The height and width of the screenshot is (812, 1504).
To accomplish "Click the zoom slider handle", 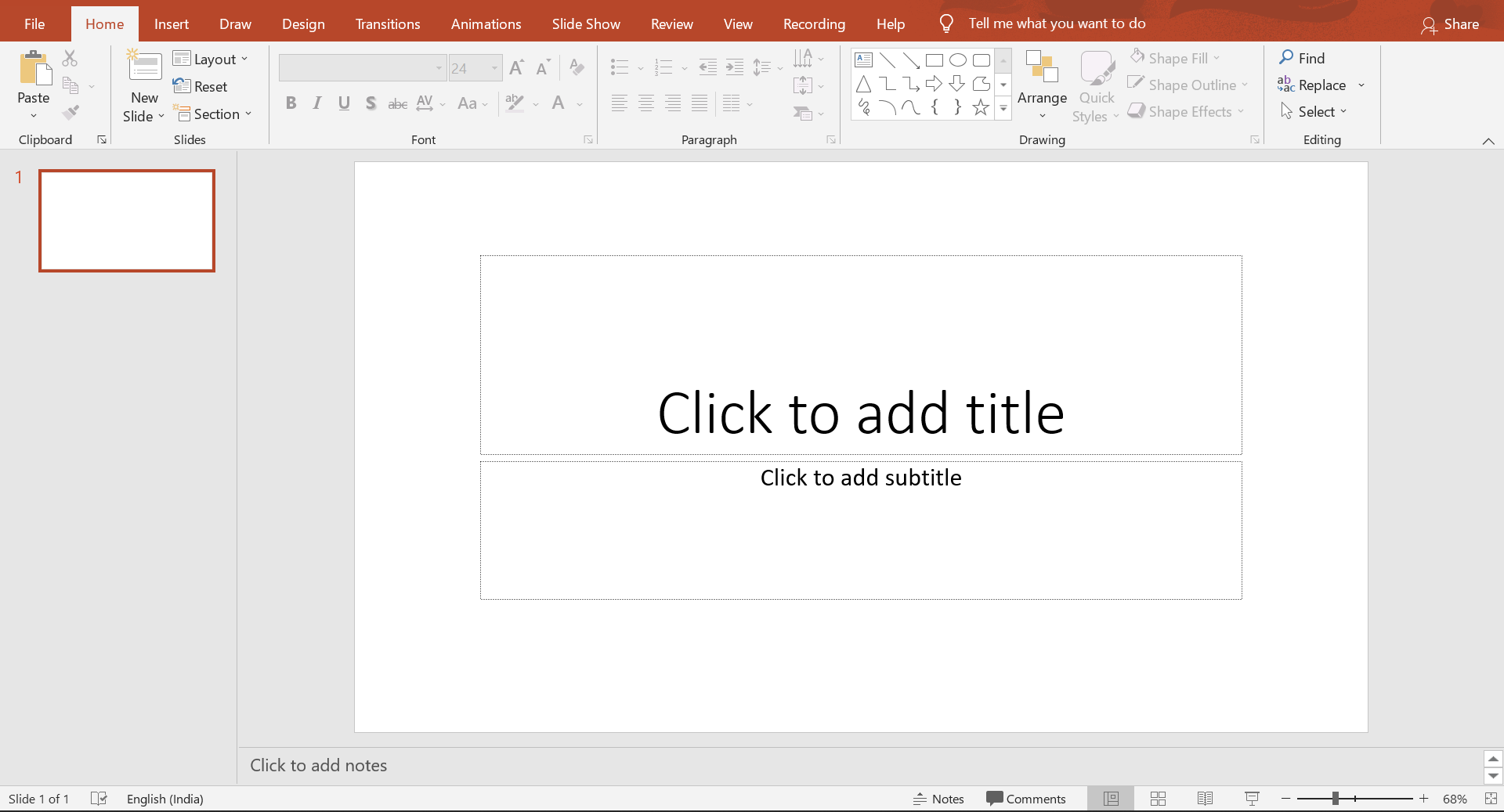I will [x=1335, y=799].
